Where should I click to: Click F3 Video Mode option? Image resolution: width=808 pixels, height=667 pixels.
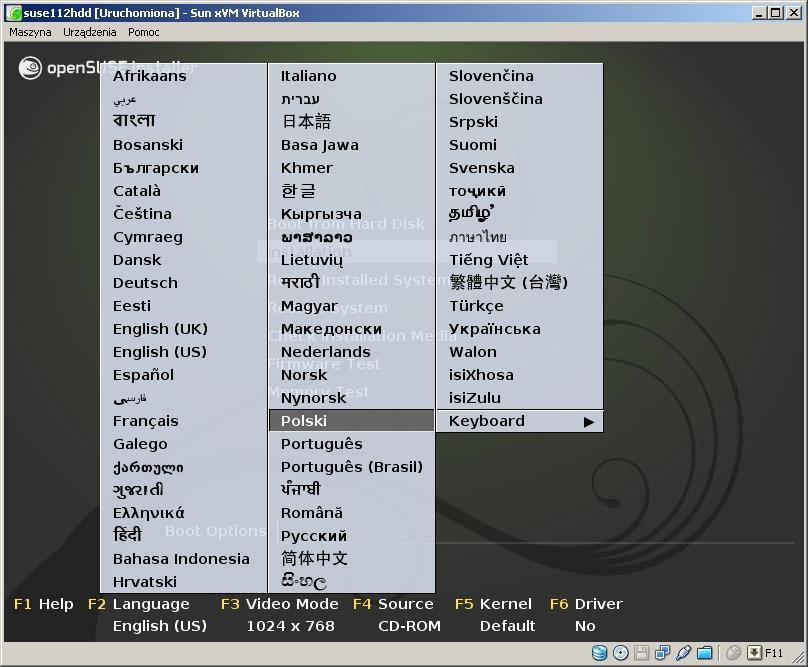tap(280, 604)
